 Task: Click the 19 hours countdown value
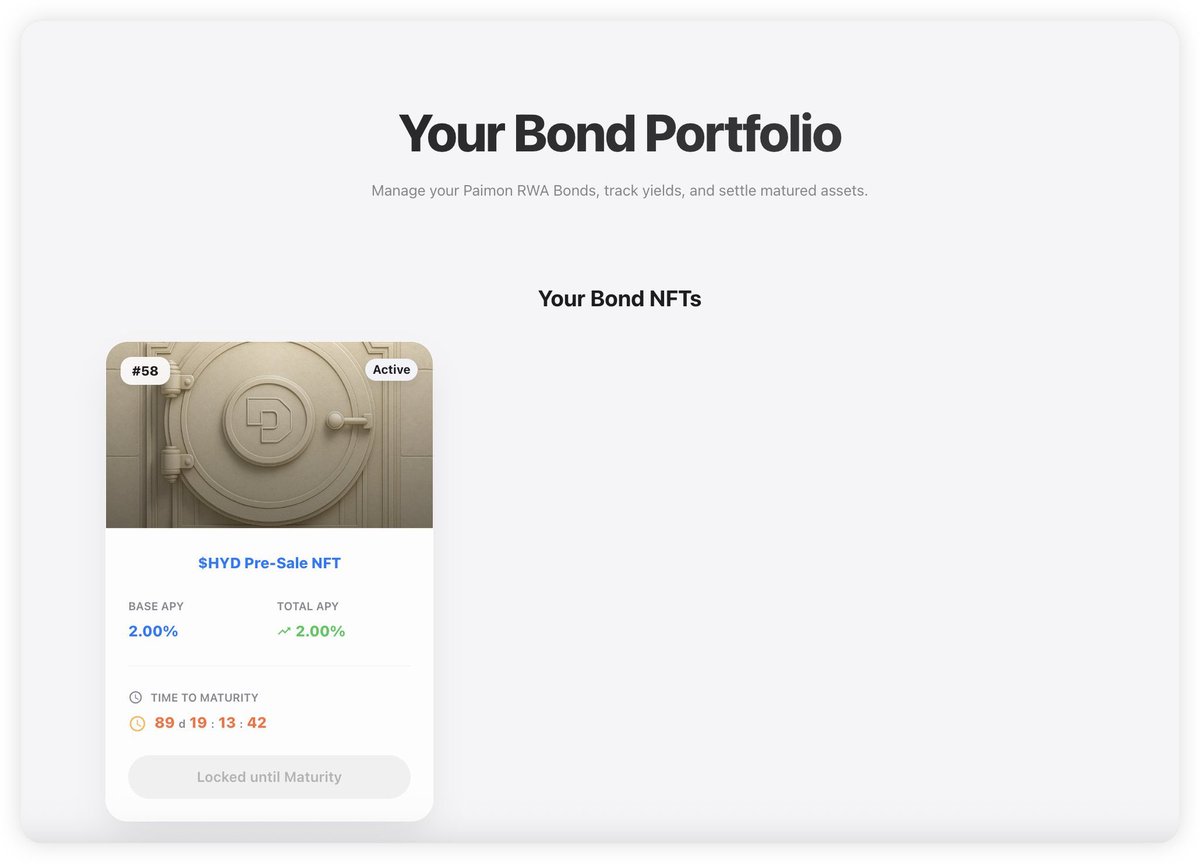(x=198, y=723)
